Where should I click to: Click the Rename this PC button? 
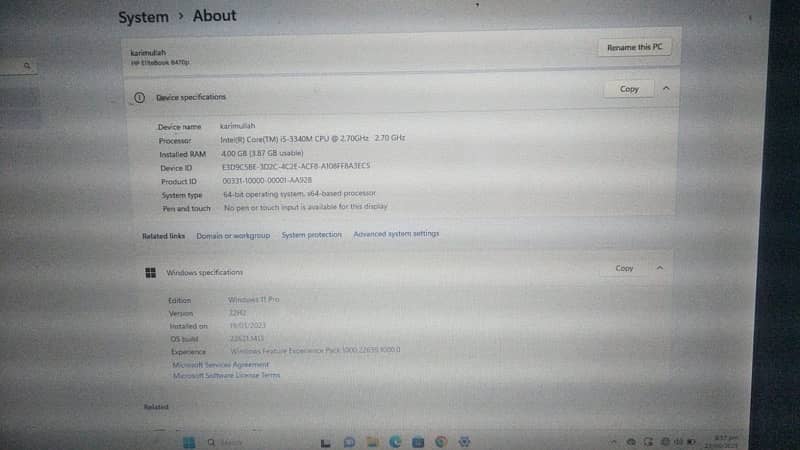click(x=634, y=47)
